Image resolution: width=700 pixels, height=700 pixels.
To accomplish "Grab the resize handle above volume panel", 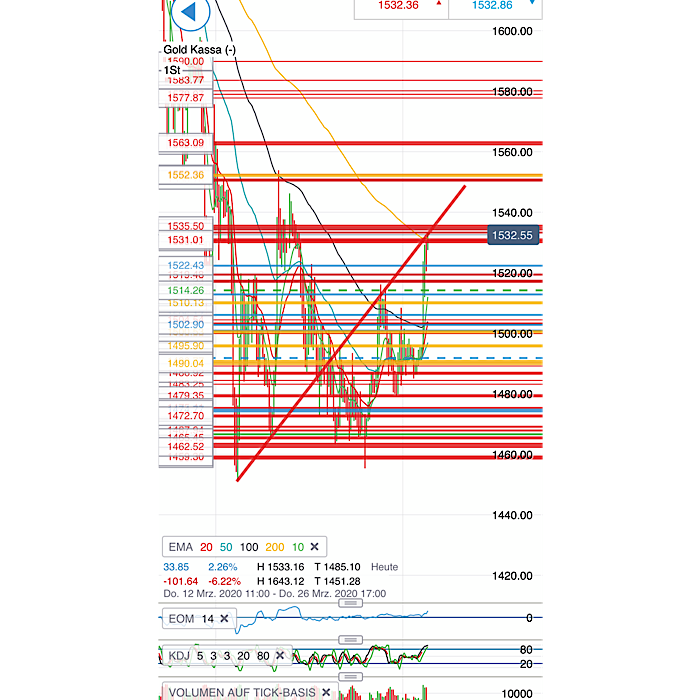I will click(350, 677).
